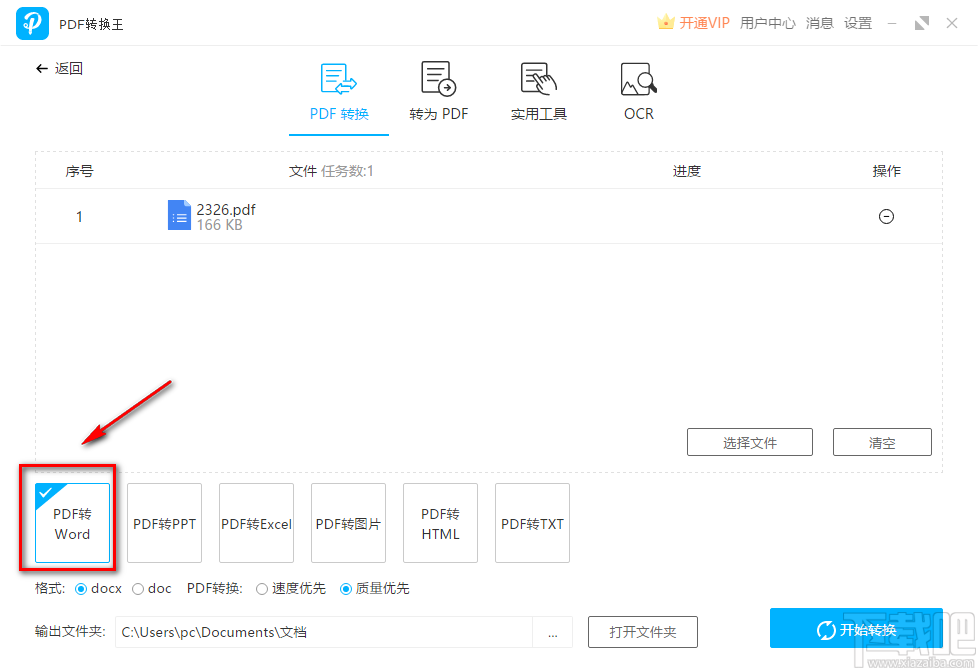Select PDF转Excel conversion mode
This screenshot has width=978, height=668.
click(256, 523)
